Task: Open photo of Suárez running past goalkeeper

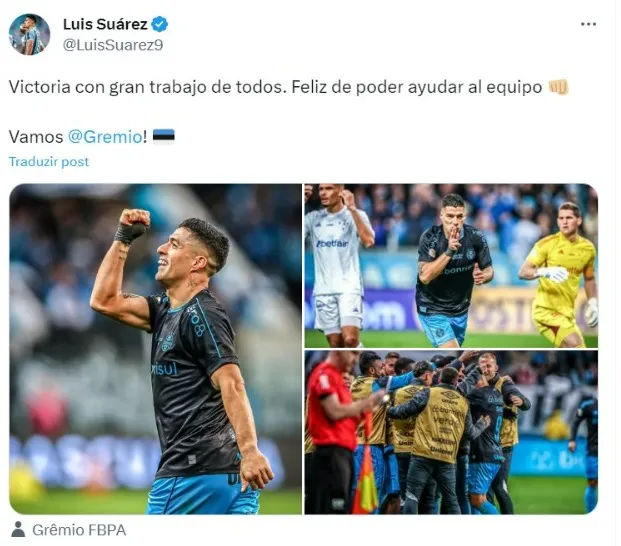Action: 451,266
